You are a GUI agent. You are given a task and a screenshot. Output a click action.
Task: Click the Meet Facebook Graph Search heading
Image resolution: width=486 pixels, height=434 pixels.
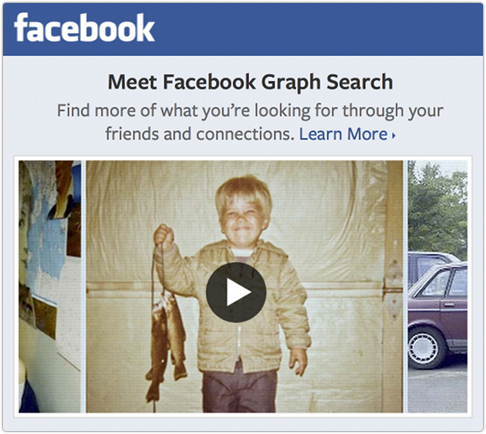tap(250, 82)
